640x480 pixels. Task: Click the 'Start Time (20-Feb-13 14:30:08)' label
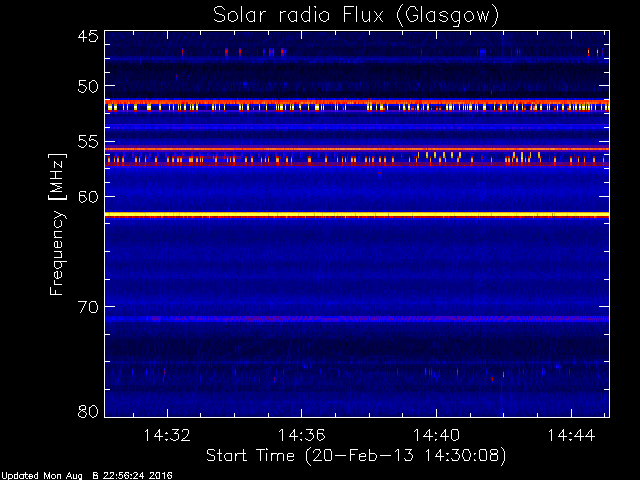(x=356, y=456)
